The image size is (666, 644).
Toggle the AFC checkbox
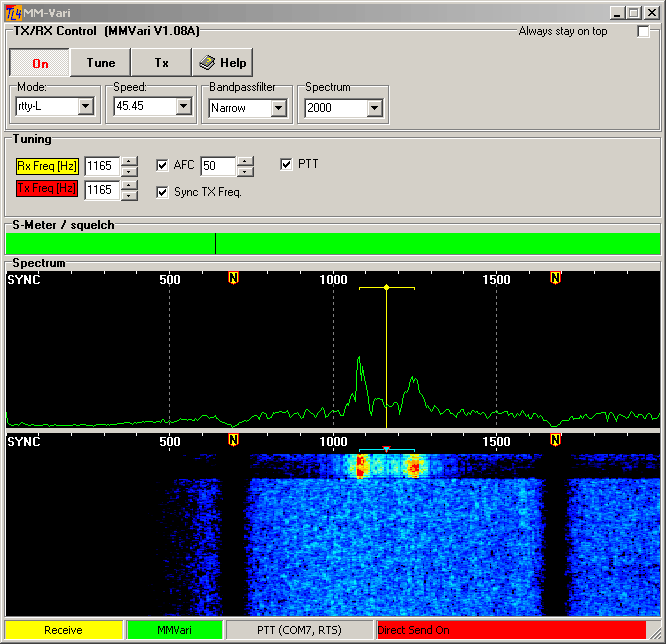coord(162,165)
